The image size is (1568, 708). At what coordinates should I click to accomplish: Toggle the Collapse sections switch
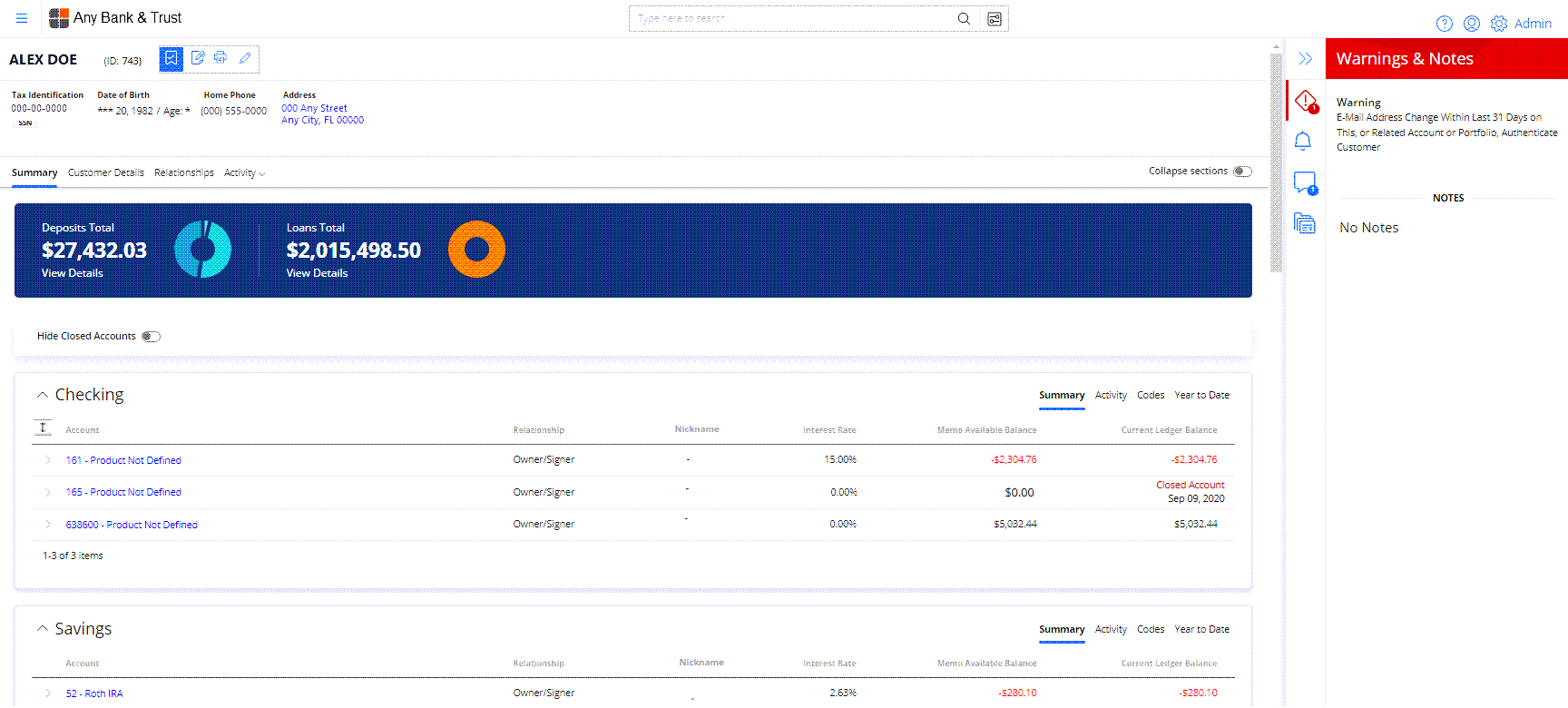coord(1242,172)
